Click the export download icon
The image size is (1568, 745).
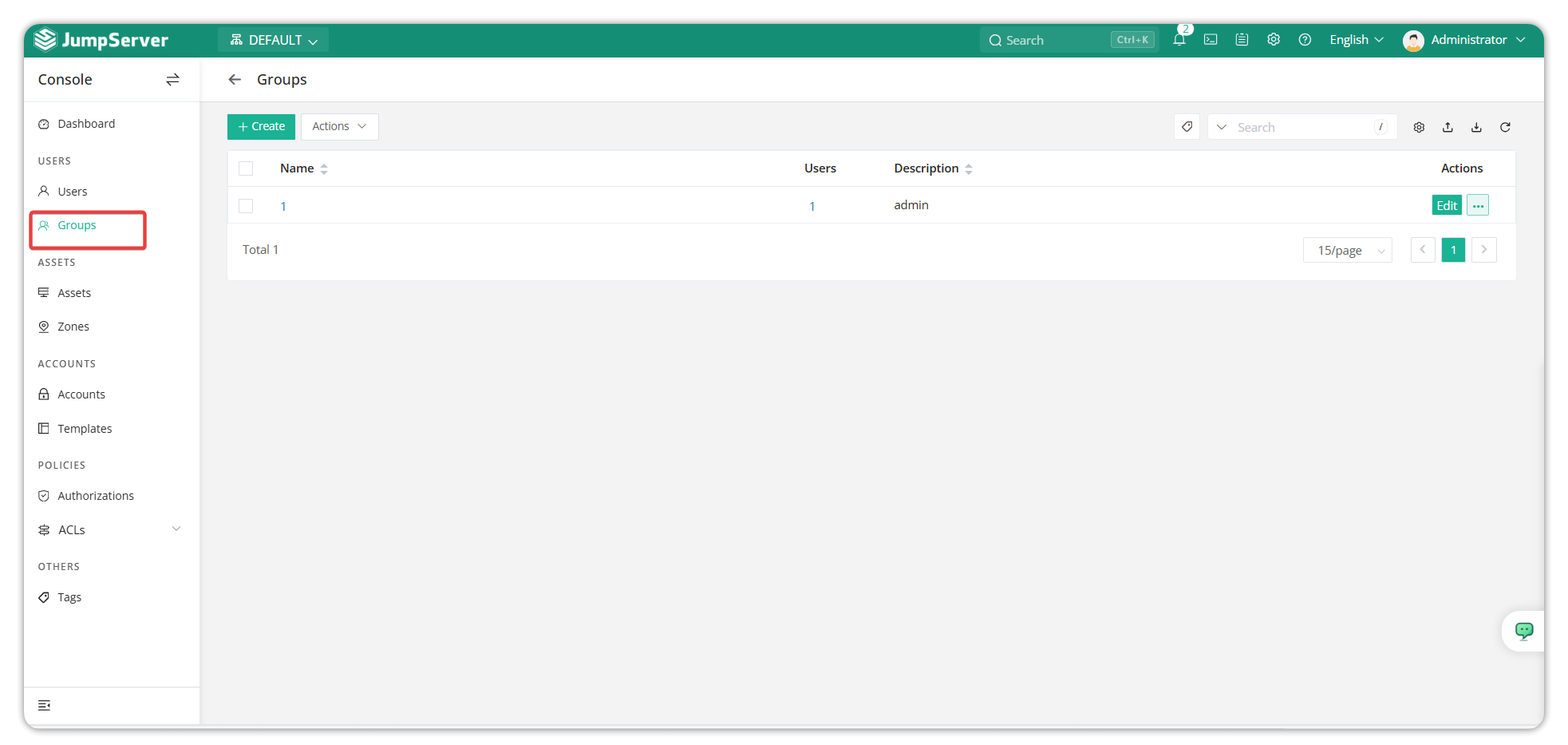1476,127
